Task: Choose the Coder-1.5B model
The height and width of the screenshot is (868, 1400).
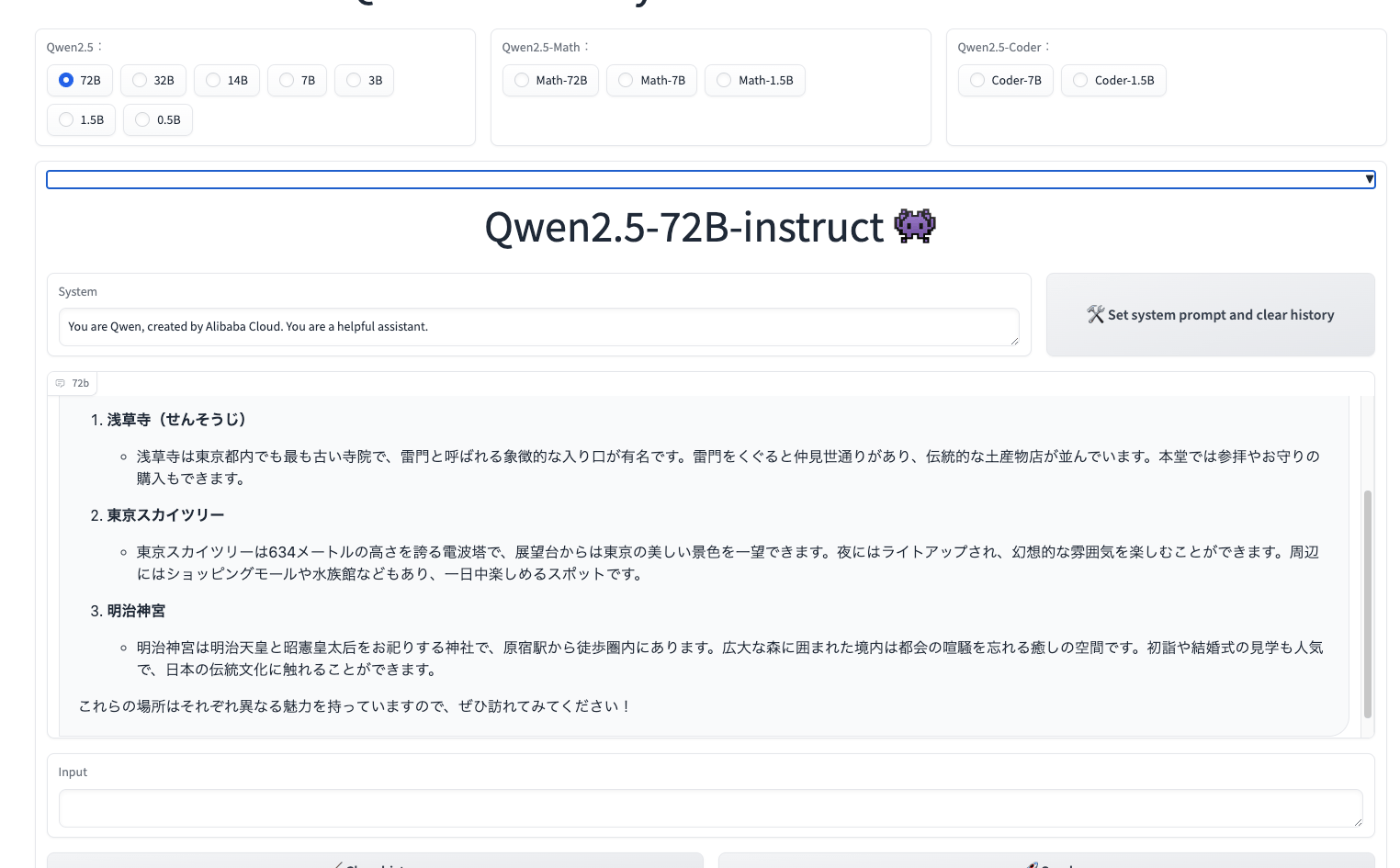Action: tap(1114, 80)
